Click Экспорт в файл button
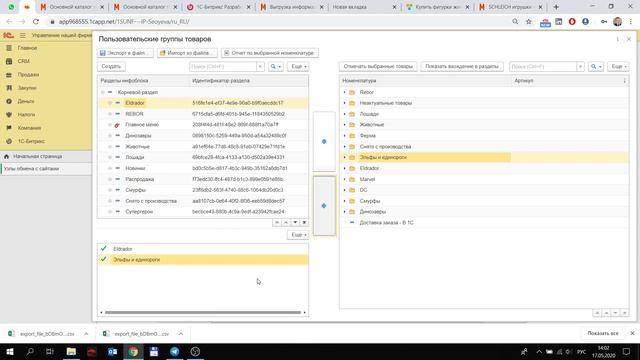640x360 pixels. (x=125, y=53)
